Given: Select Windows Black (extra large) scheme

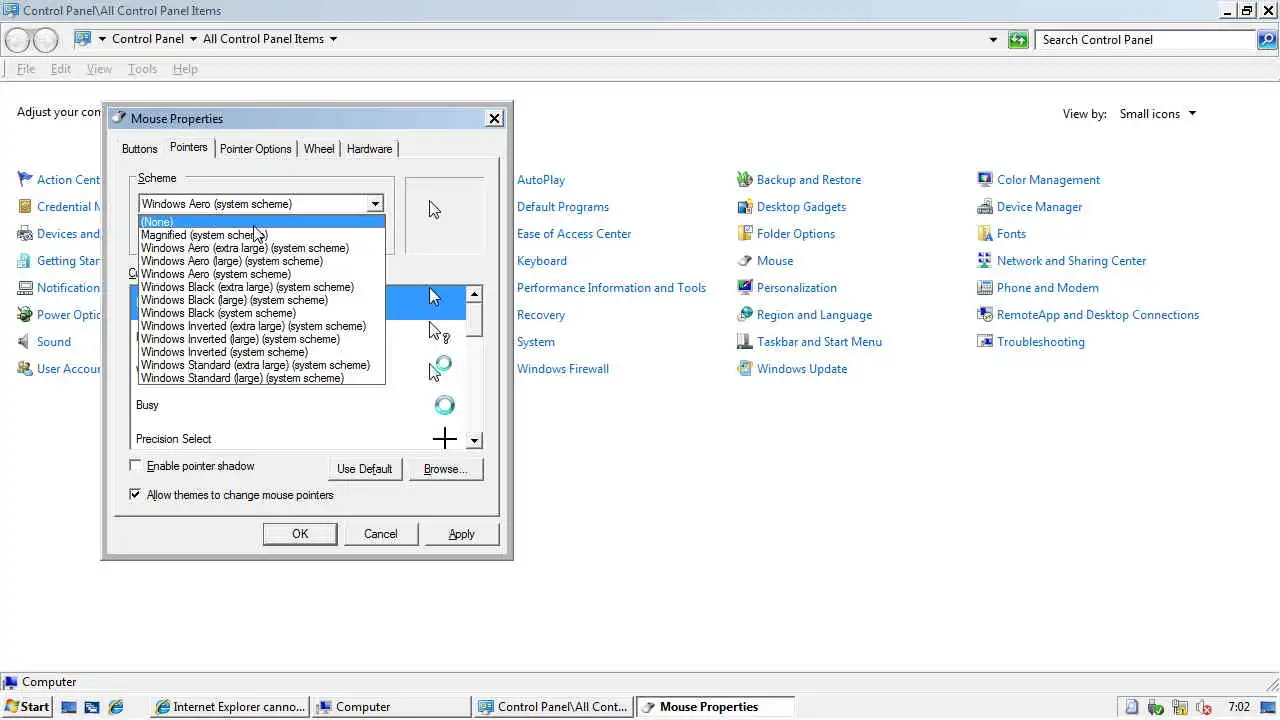Looking at the screenshot, I should [x=261, y=287].
